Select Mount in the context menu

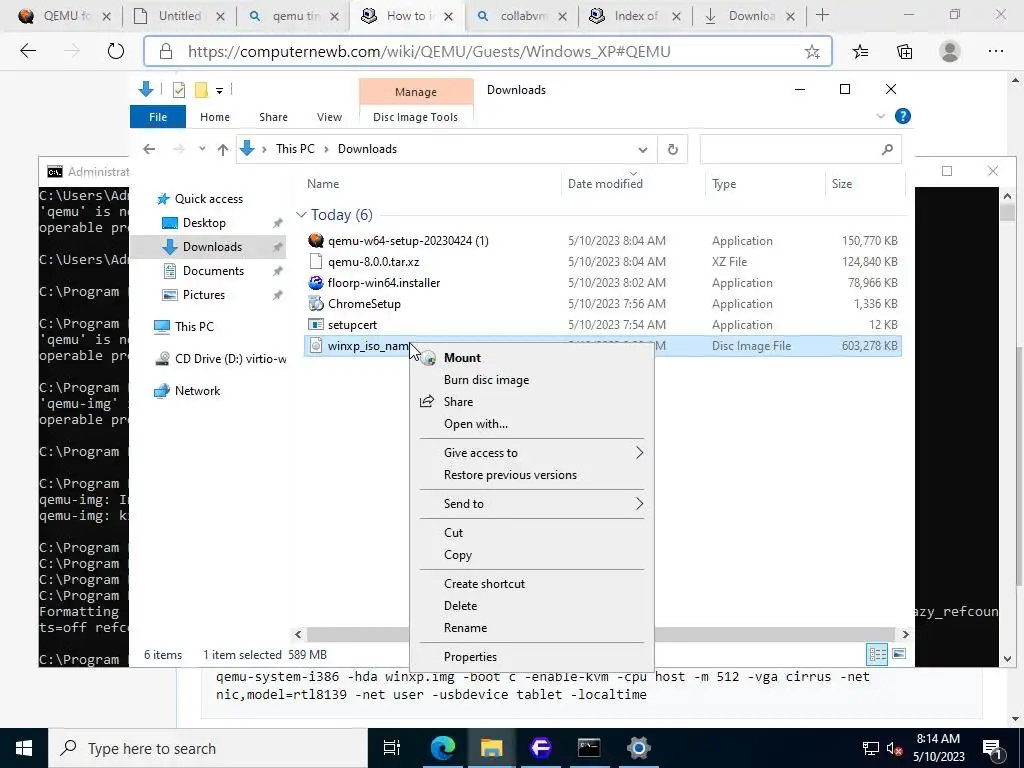click(462, 357)
